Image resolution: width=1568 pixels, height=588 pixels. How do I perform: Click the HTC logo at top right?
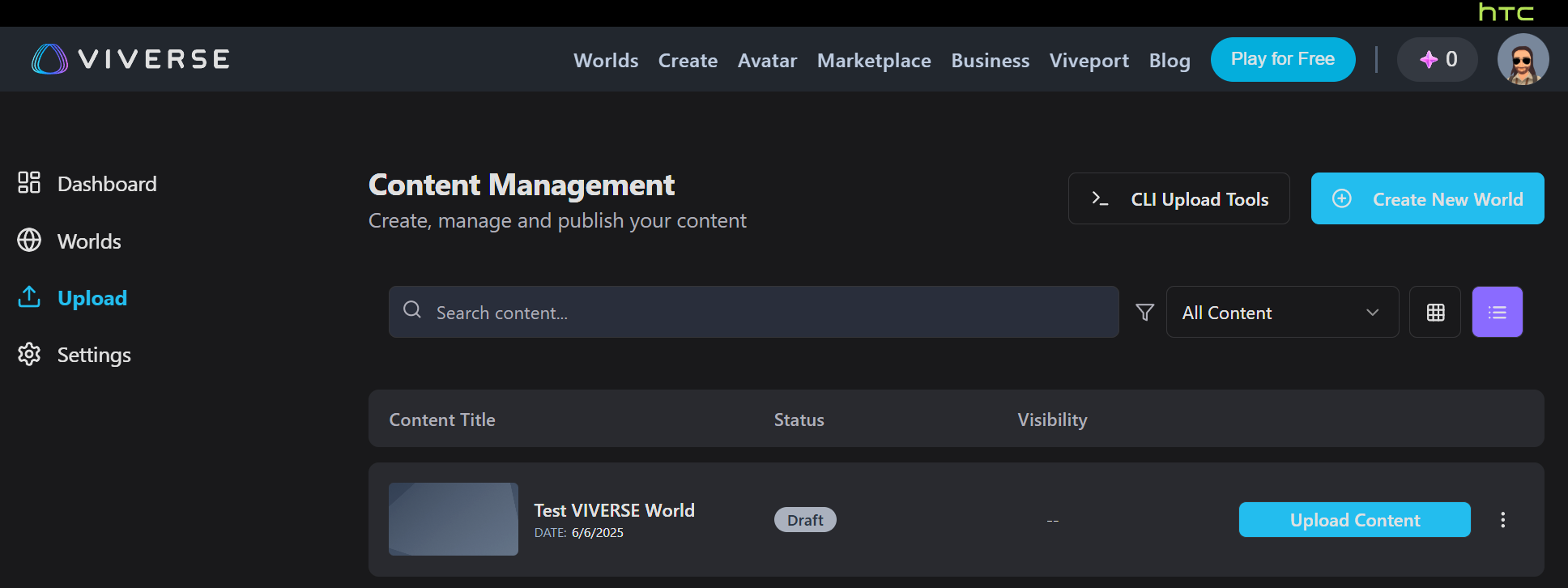point(1506,12)
